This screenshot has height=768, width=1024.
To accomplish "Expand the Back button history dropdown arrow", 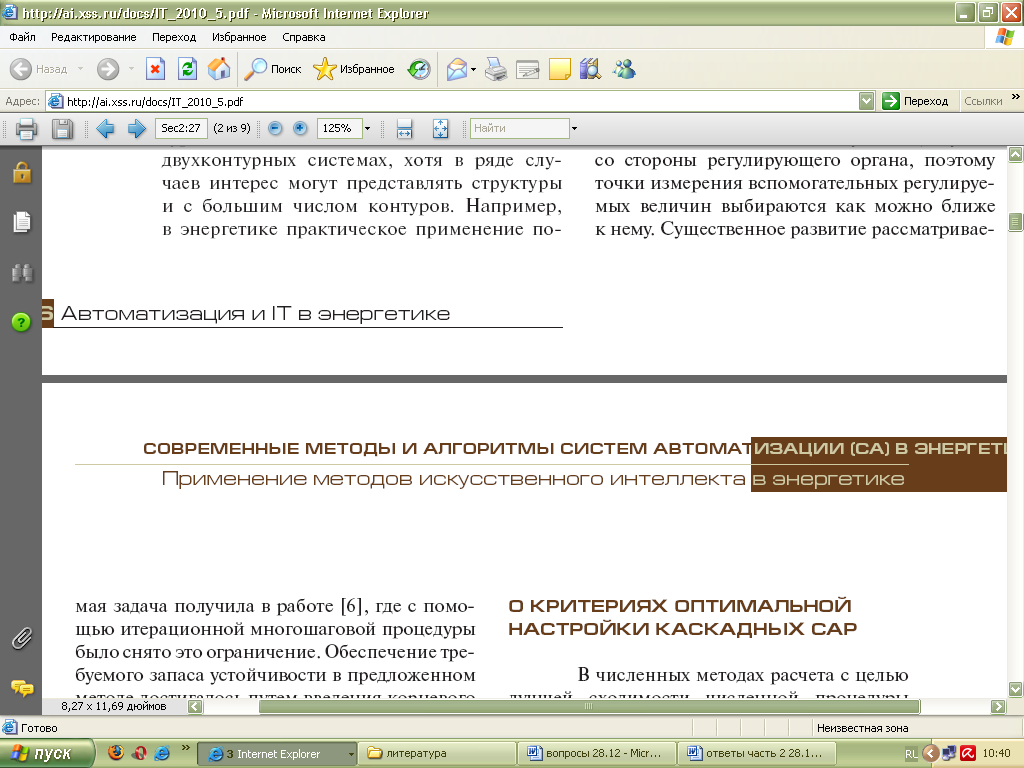I will click(80, 69).
